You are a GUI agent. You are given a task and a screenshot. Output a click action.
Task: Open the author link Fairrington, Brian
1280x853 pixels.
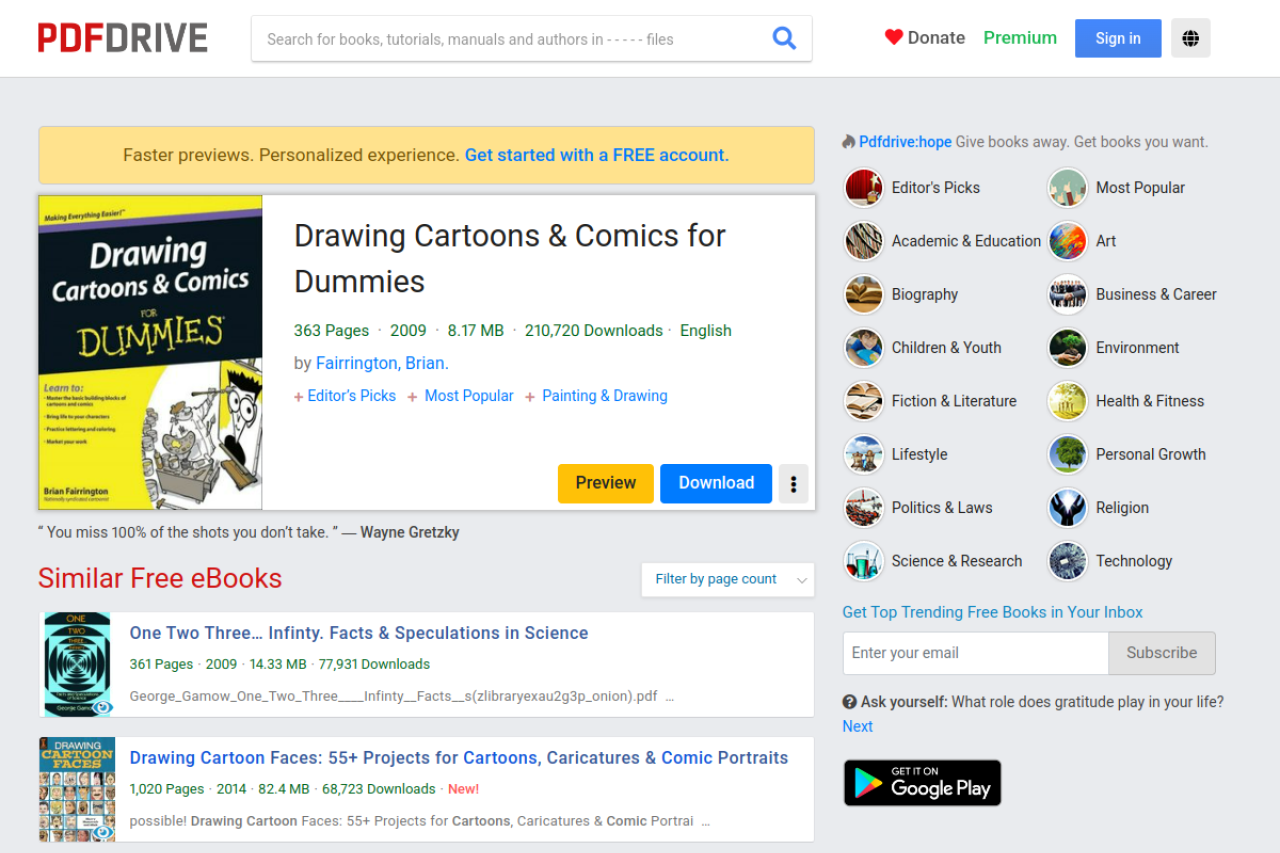[382, 363]
